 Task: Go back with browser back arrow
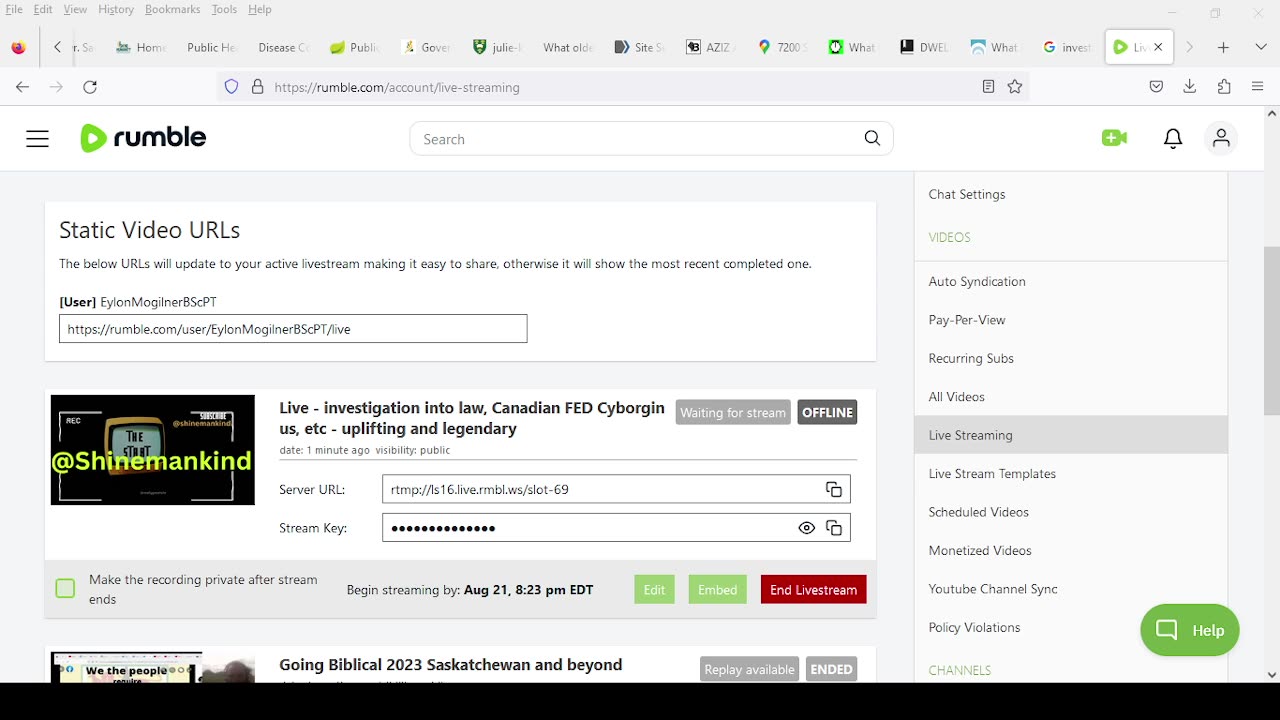coord(22,87)
